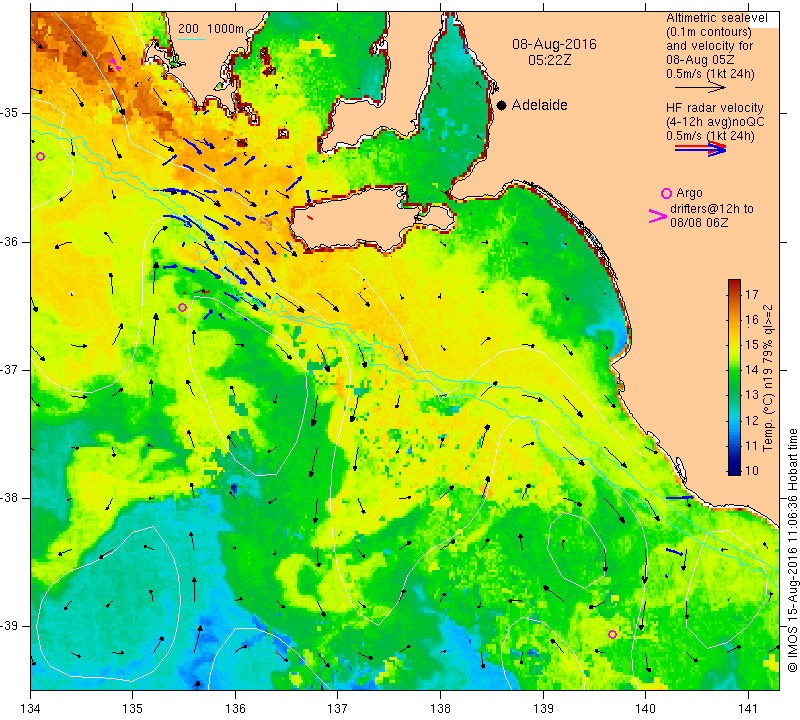Click the colorbar tick label 10

pos(752,470)
